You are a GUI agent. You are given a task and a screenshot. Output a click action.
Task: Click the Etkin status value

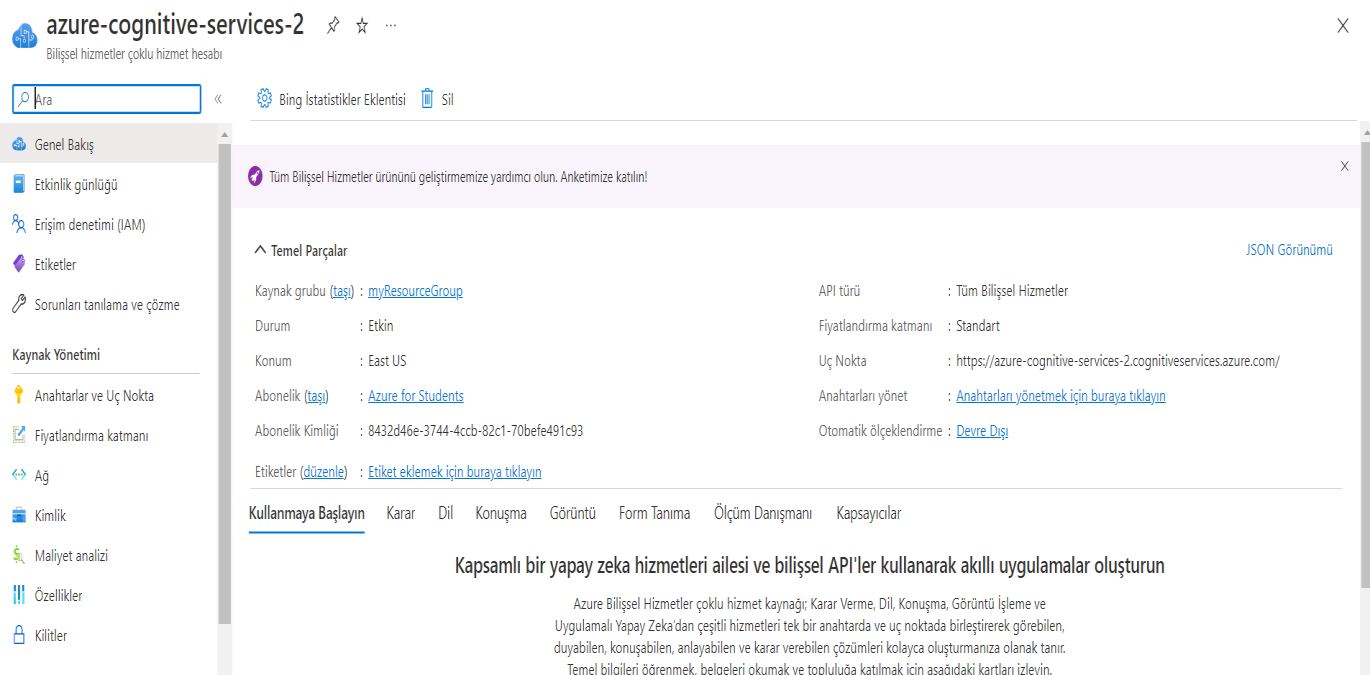381,326
